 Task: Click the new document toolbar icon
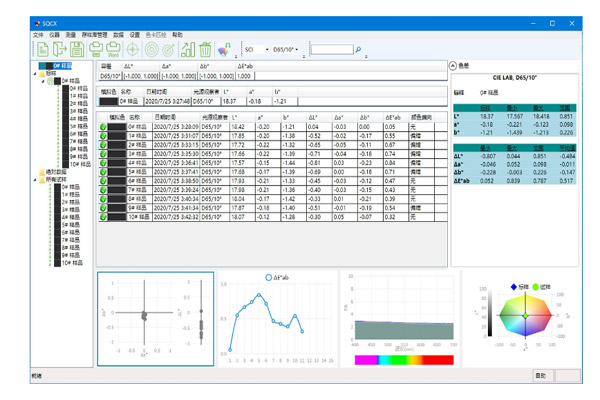coord(43,49)
